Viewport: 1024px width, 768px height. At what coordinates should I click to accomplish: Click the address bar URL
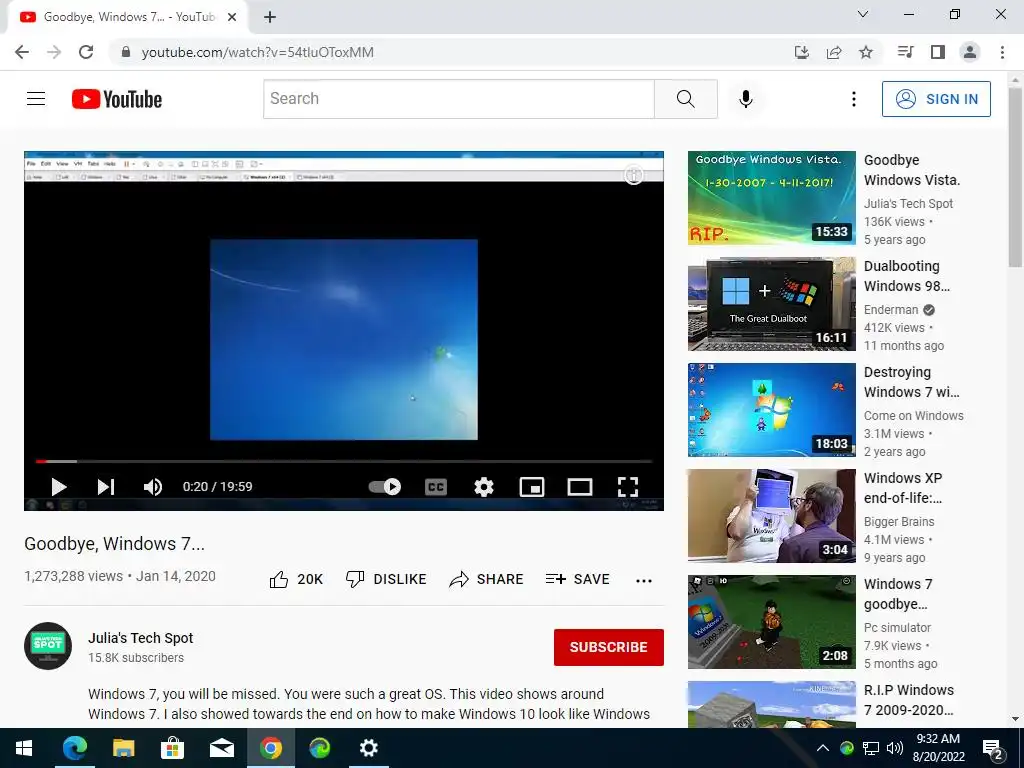tap(257, 52)
